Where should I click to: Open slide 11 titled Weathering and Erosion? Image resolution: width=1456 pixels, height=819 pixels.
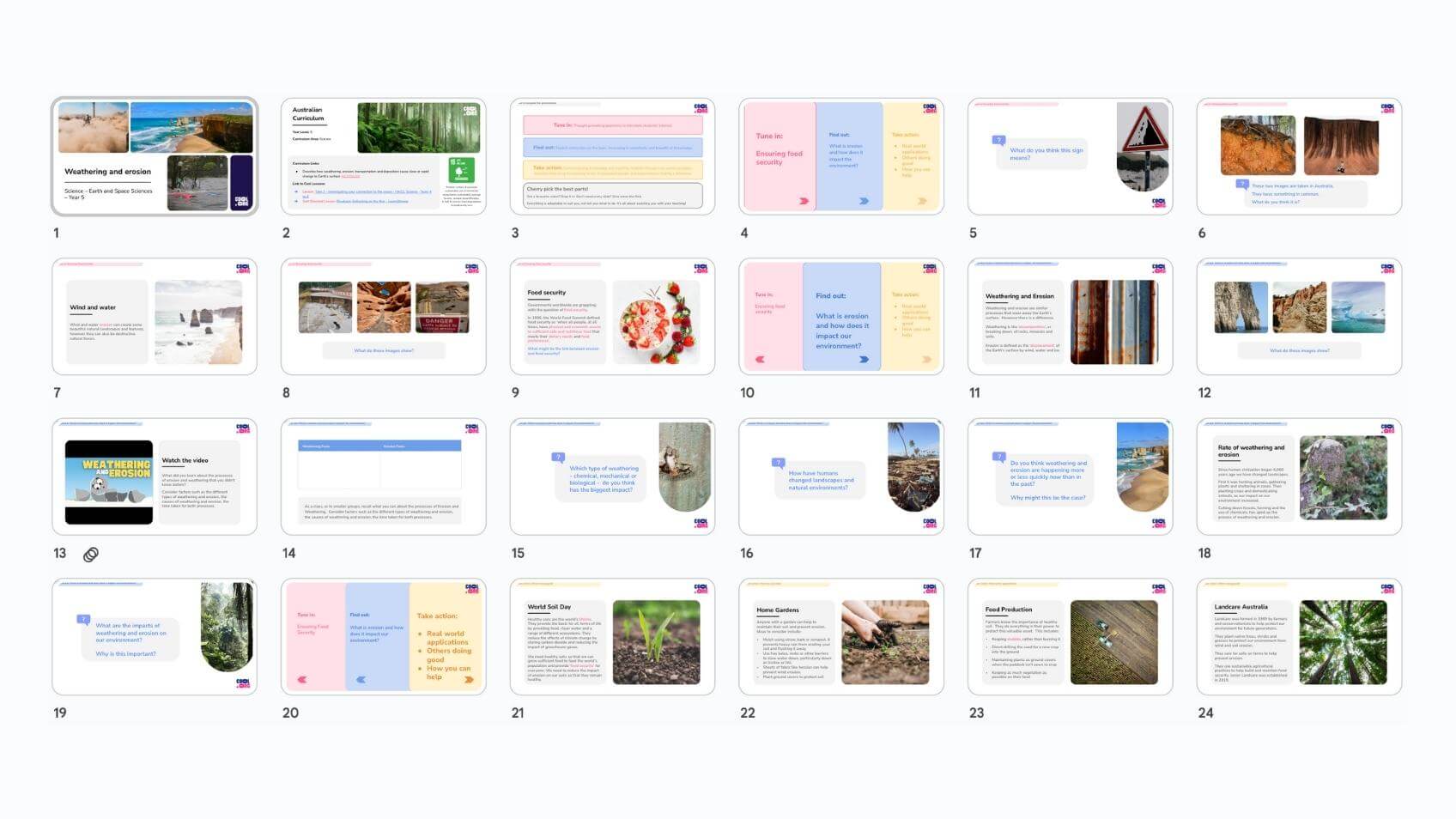[x=1070, y=317]
